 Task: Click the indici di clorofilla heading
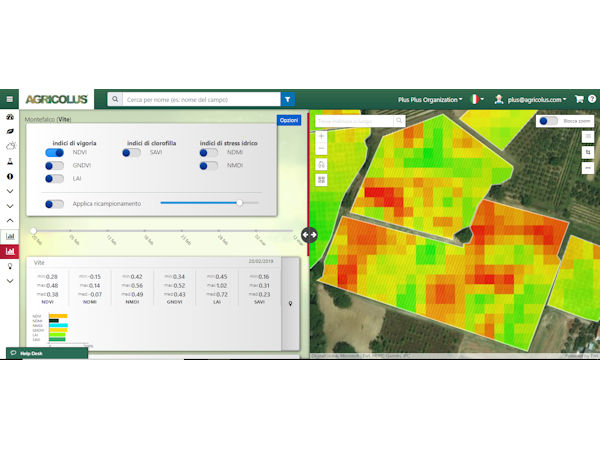(152, 143)
